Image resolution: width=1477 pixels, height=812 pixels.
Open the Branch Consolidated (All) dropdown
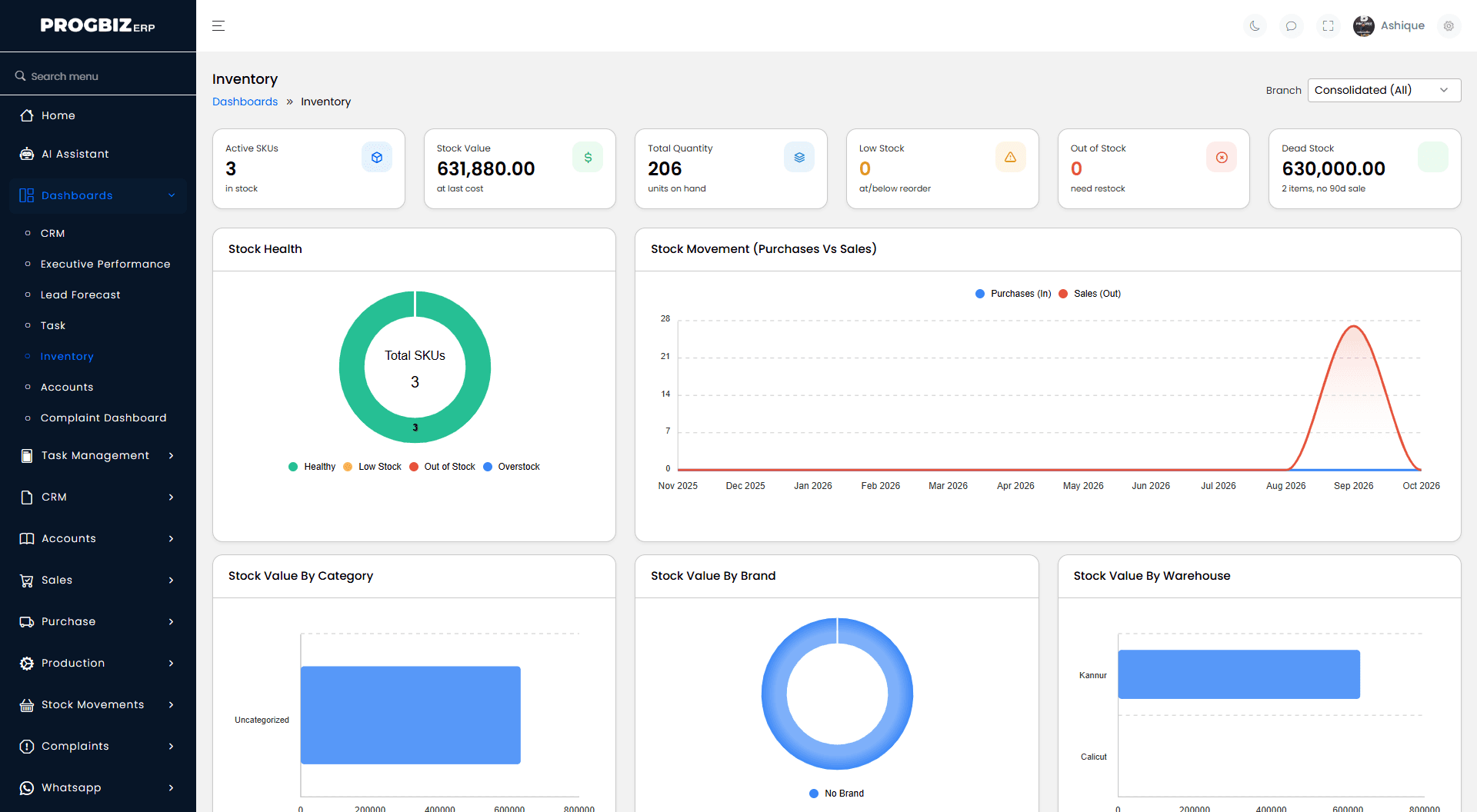[1384, 90]
